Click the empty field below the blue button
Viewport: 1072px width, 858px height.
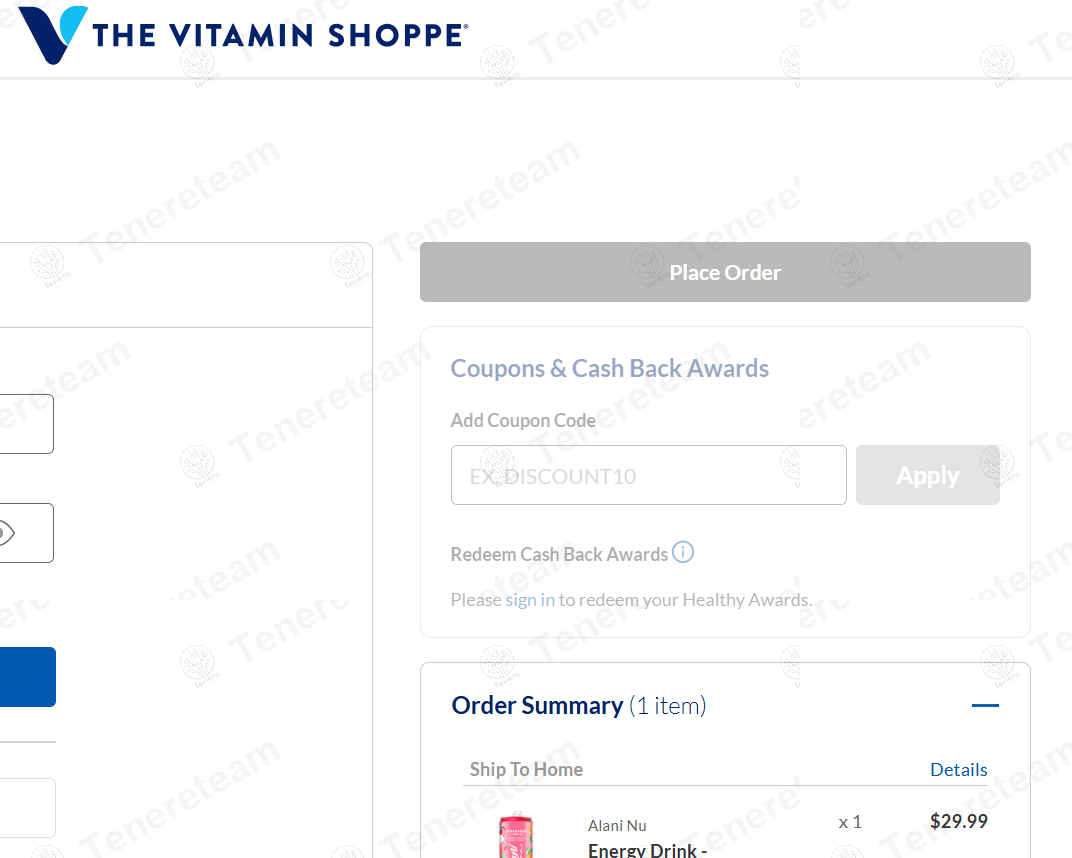tap(27, 808)
